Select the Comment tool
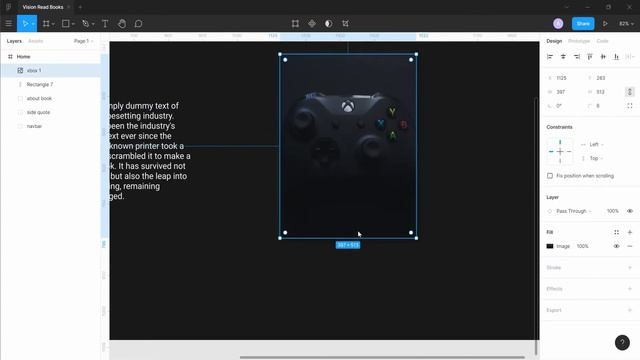The height and width of the screenshot is (360, 640). pyautogui.click(x=138, y=24)
